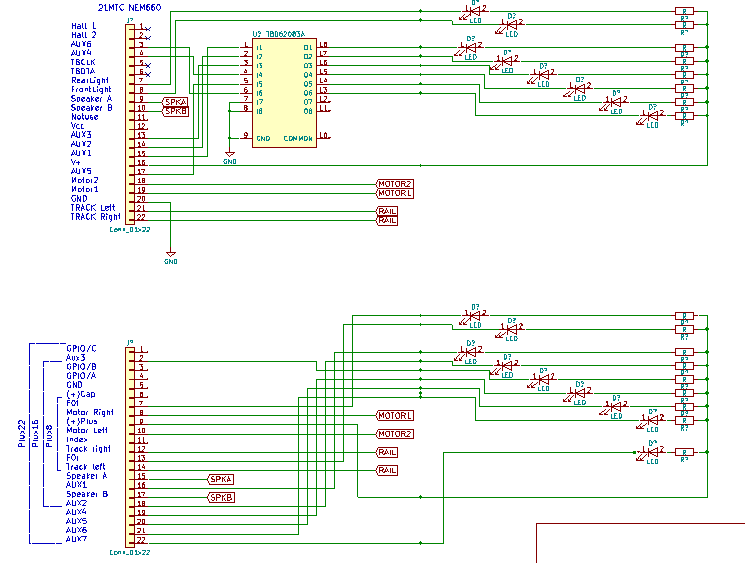The height and width of the screenshot is (563, 745).
Task: Select the Conn_01x22 label under the lower connector
Action: 130,553
